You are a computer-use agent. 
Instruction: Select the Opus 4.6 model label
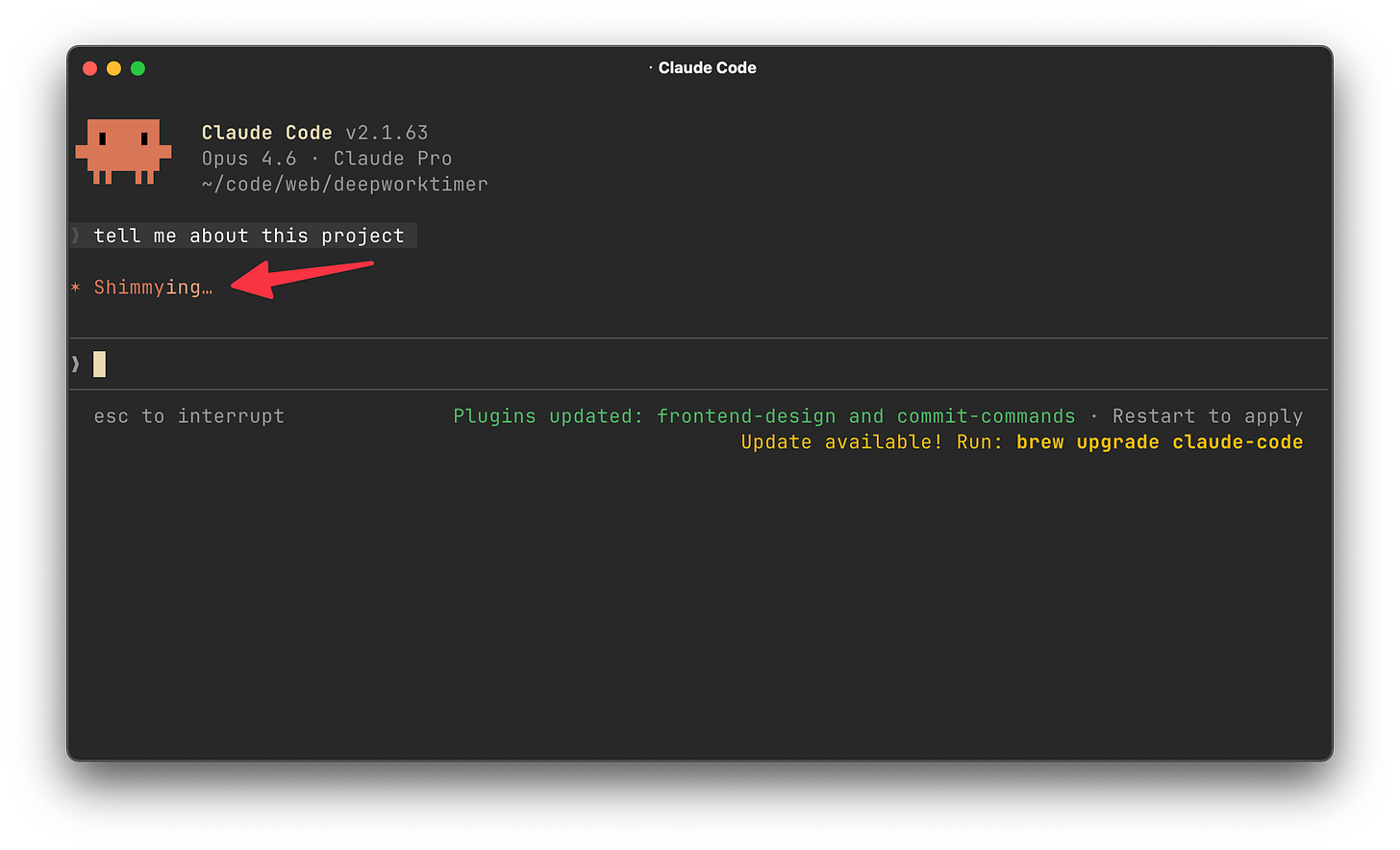249,158
